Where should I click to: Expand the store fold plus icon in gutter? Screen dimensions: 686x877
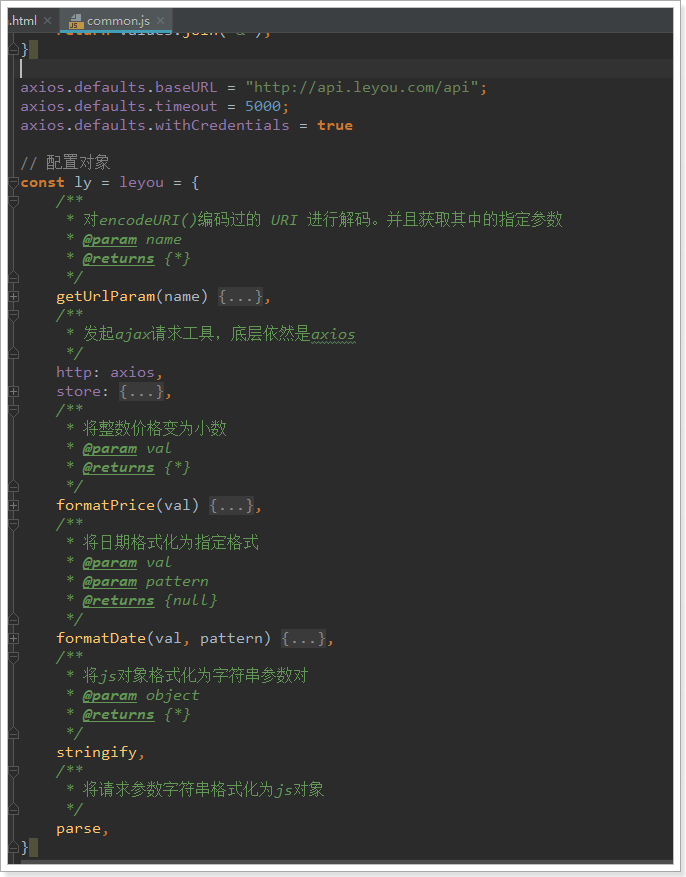tap(13, 391)
